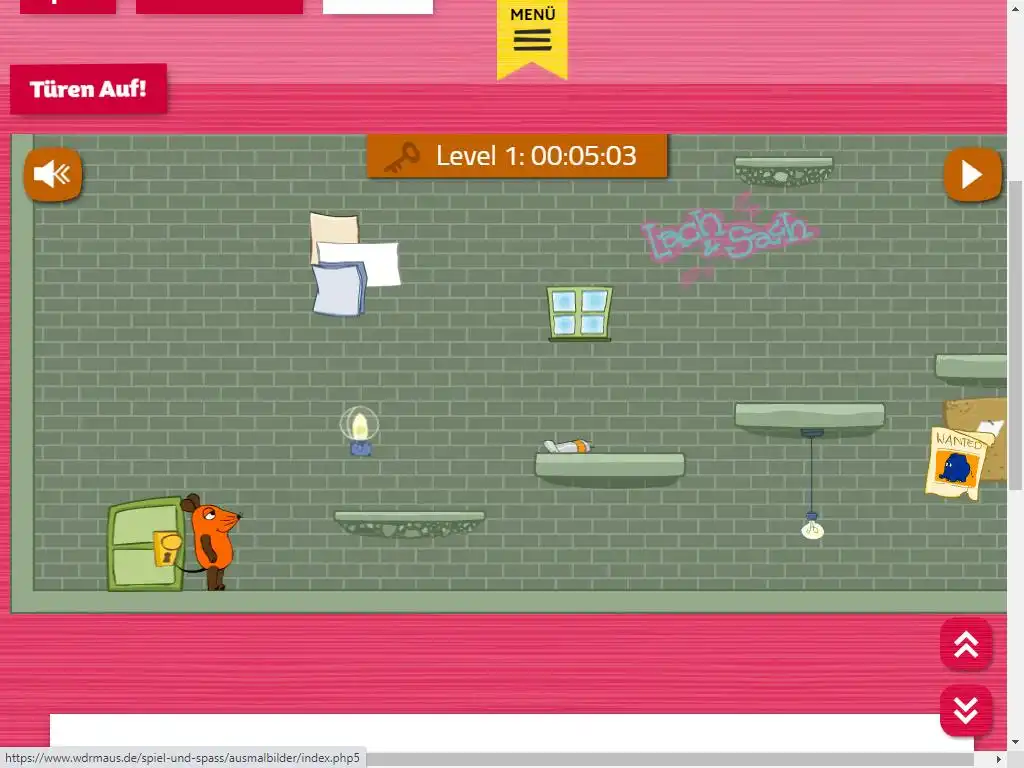This screenshot has height=768, width=1024.
Task: Click the glowing wall lamp
Action: tap(359, 430)
